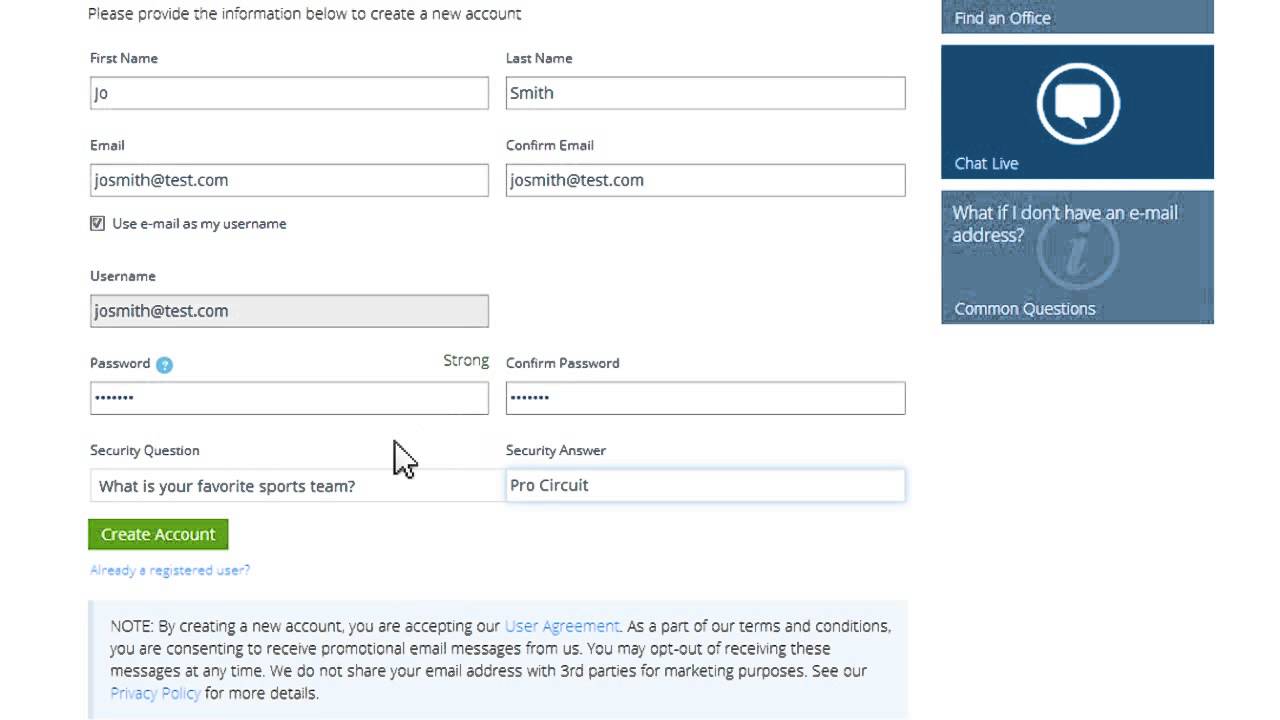Click into the Confirm Email field
Viewport: 1280px width, 720px height.
click(x=705, y=180)
